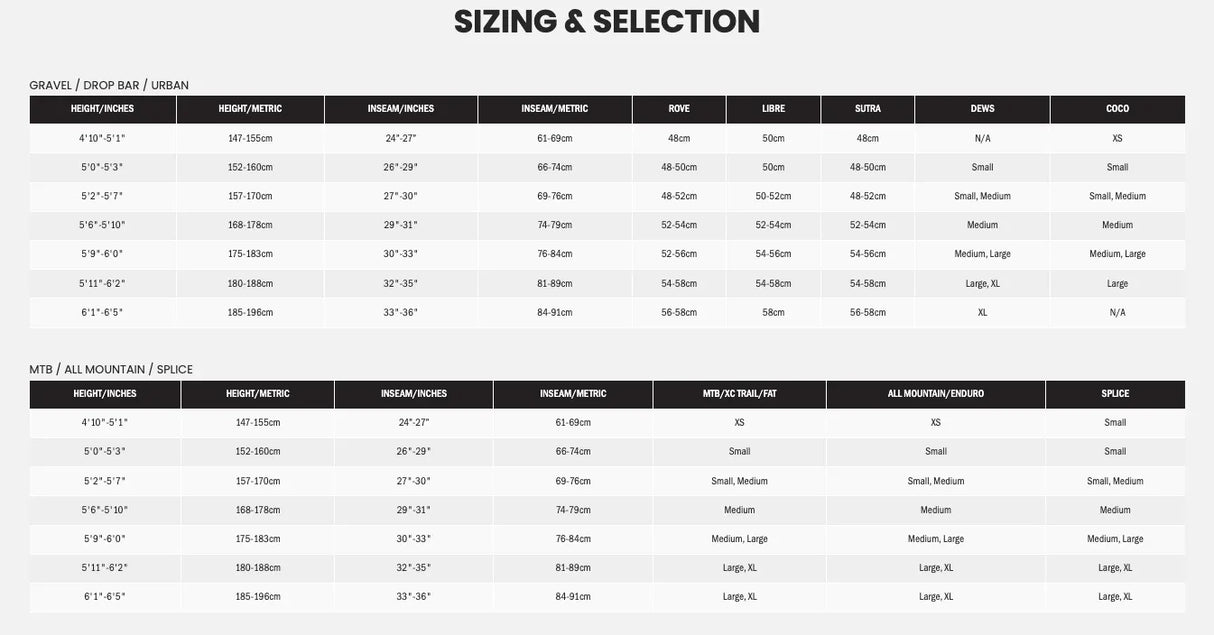Click the SUTRA column header
This screenshot has width=1214, height=635.
(867, 109)
